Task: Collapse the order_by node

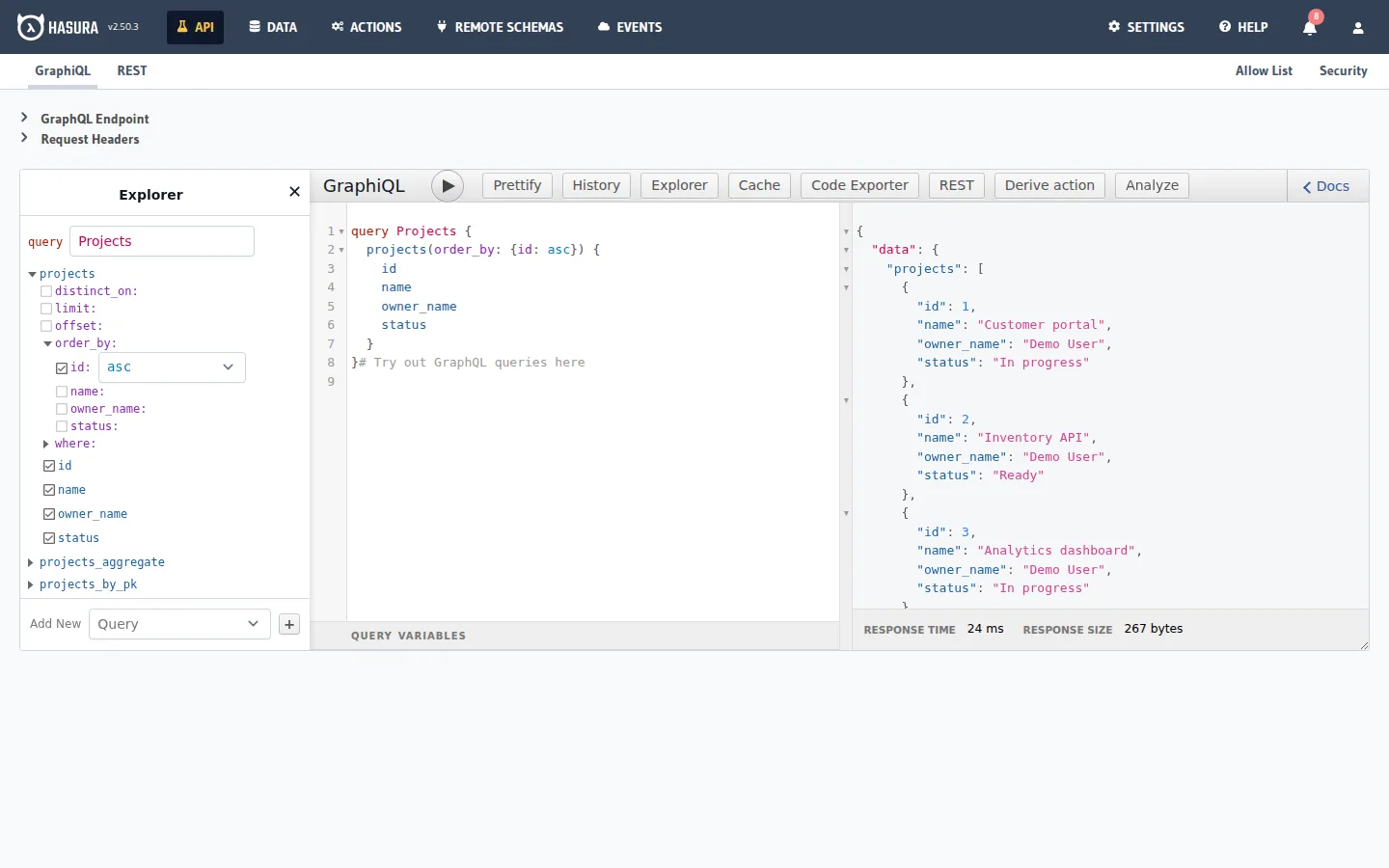Action: pyautogui.click(x=47, y=343)
